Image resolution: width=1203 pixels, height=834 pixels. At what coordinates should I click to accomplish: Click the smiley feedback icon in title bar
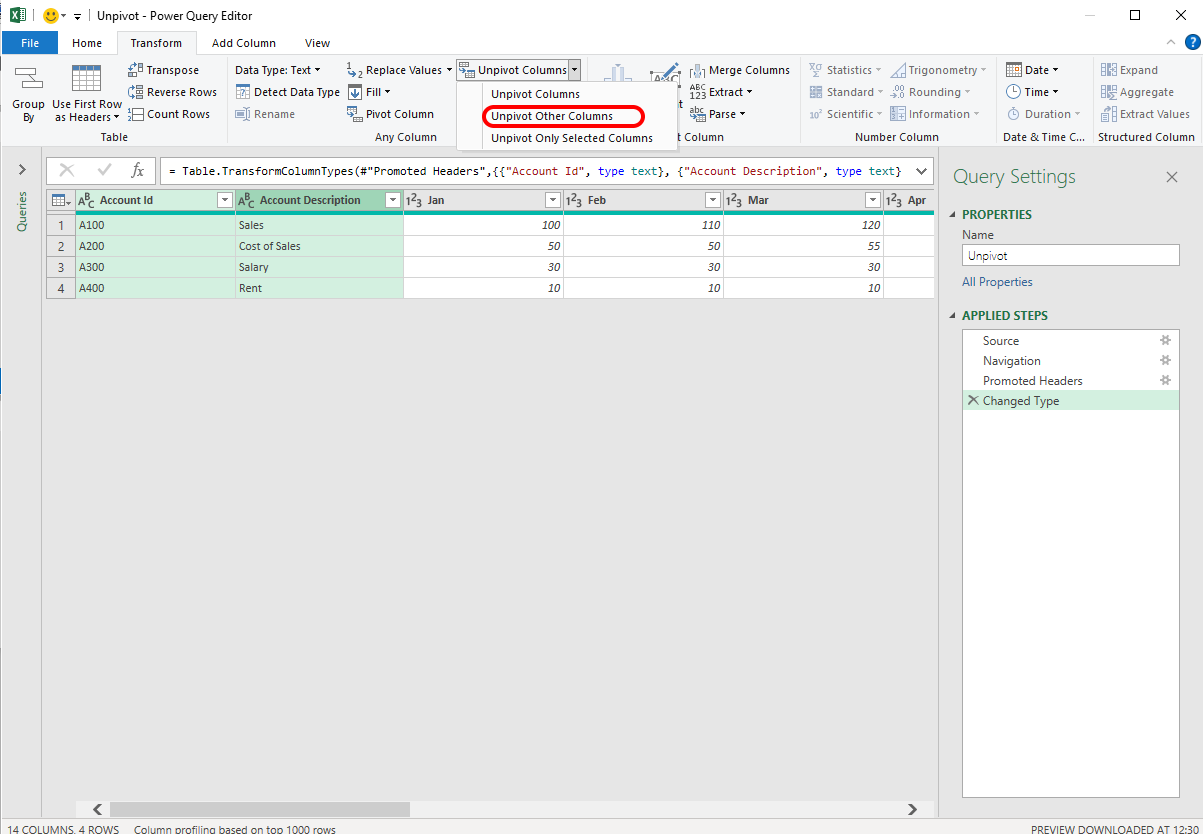click(50, 16)
